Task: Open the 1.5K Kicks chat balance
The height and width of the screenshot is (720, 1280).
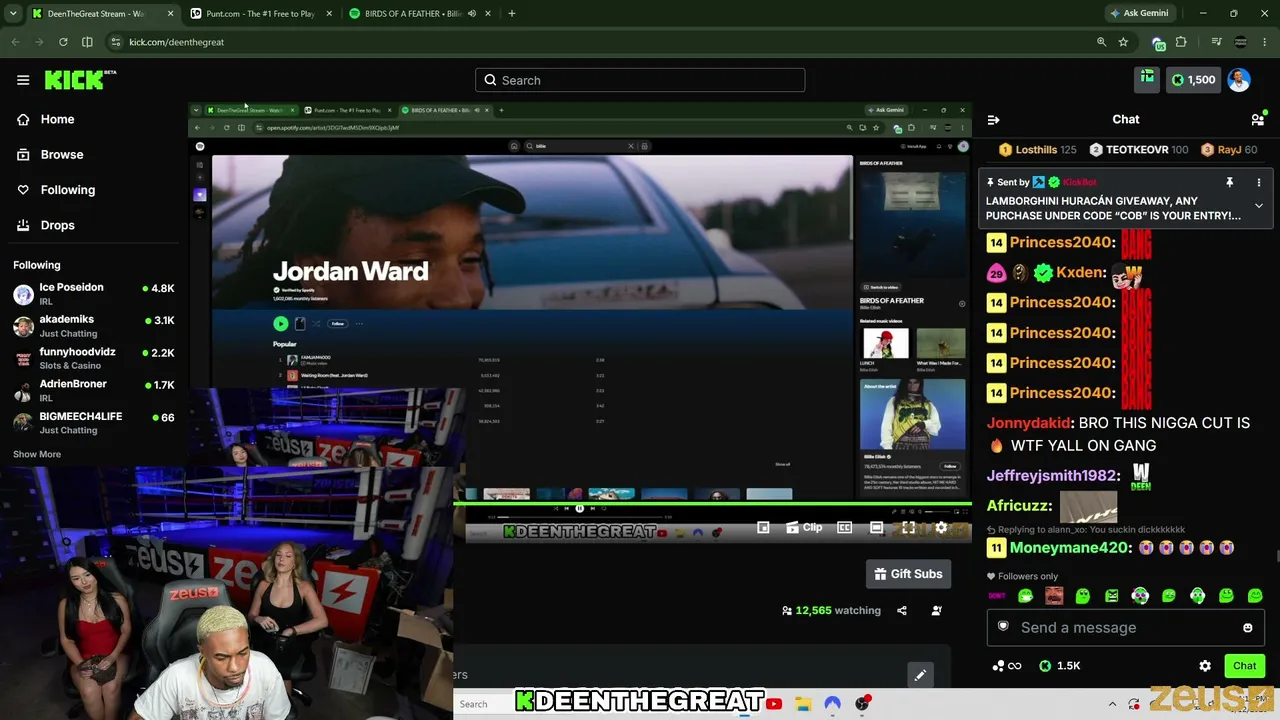Action: pos(1059,666)
